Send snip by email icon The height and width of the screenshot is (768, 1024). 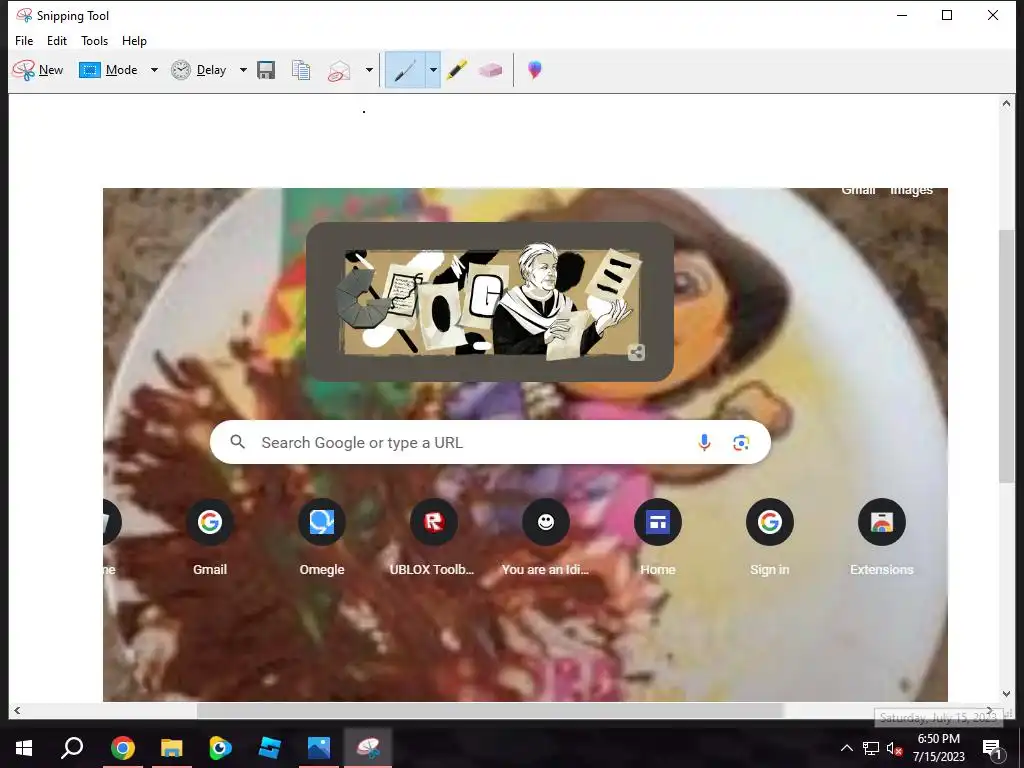point(339,71)
